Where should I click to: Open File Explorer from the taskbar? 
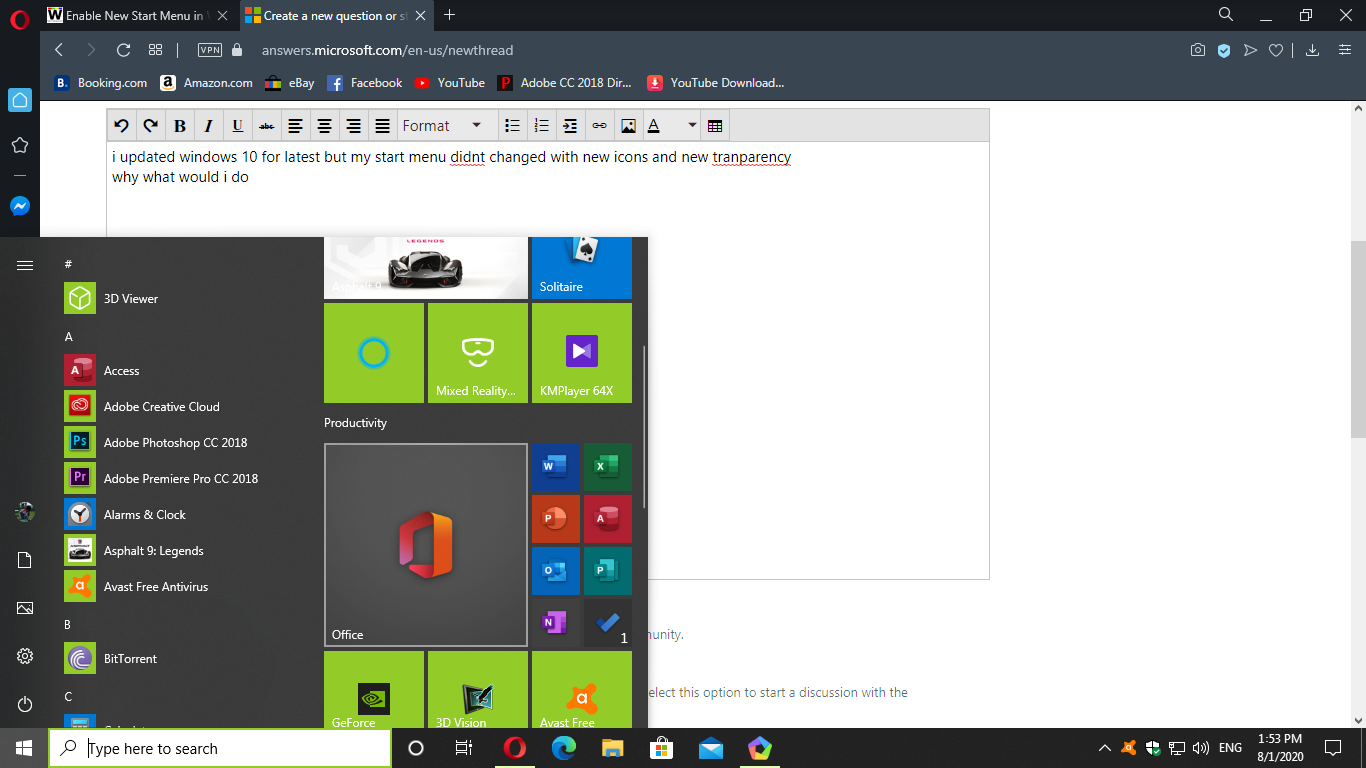coord(613,748)
